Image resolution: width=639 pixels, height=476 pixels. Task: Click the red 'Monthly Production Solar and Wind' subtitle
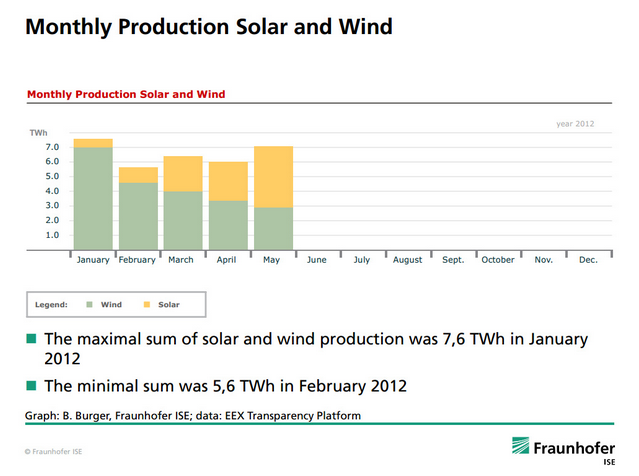[126, 95]
